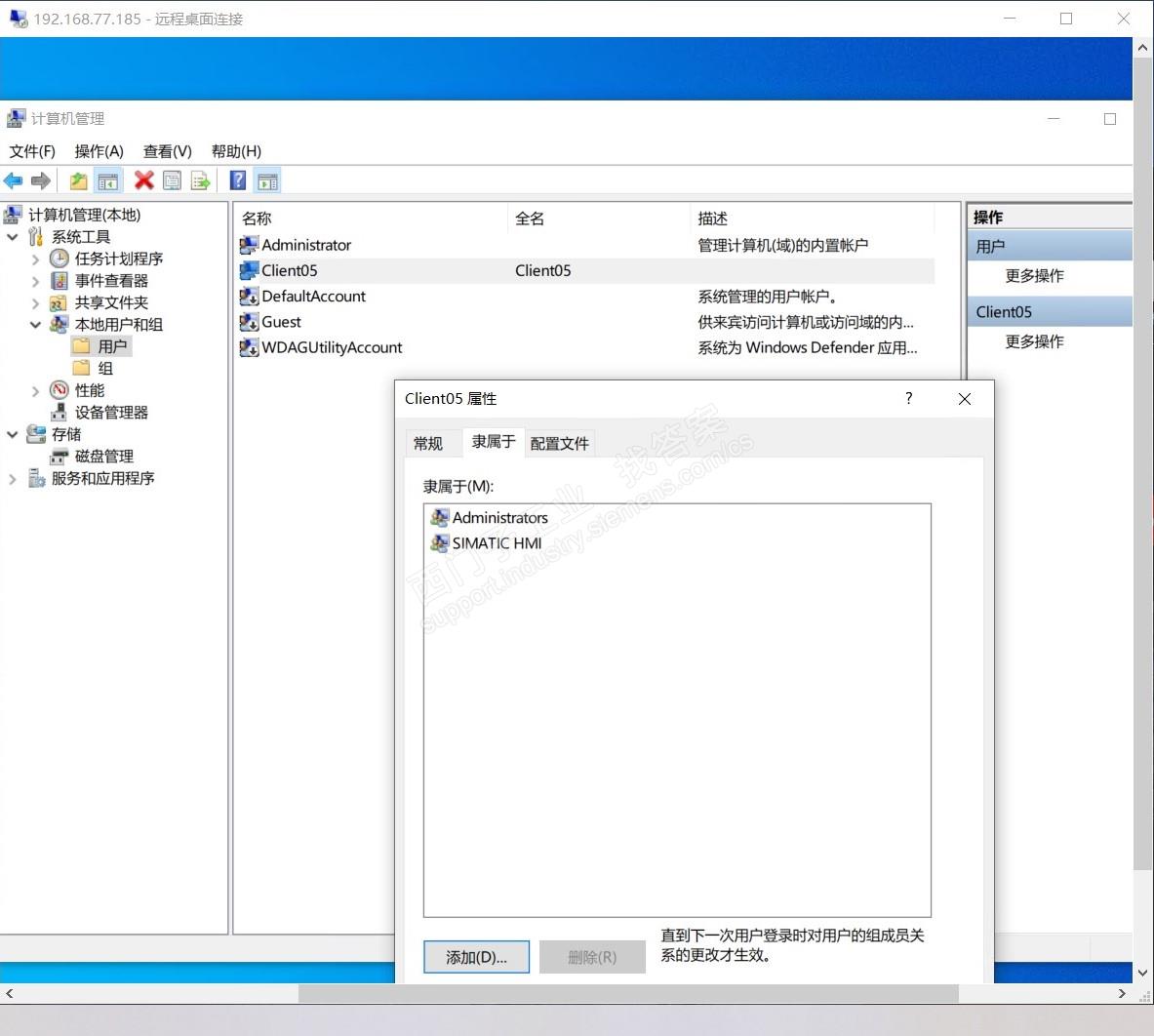
Task: Open the 文件(F) menu
Action: pos(32,151)
